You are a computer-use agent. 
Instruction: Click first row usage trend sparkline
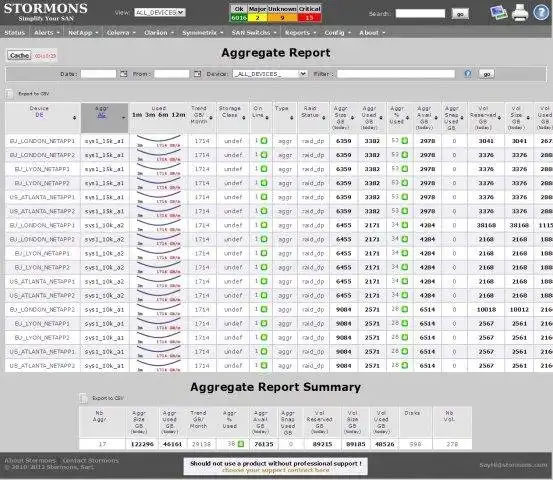[159, 141]
